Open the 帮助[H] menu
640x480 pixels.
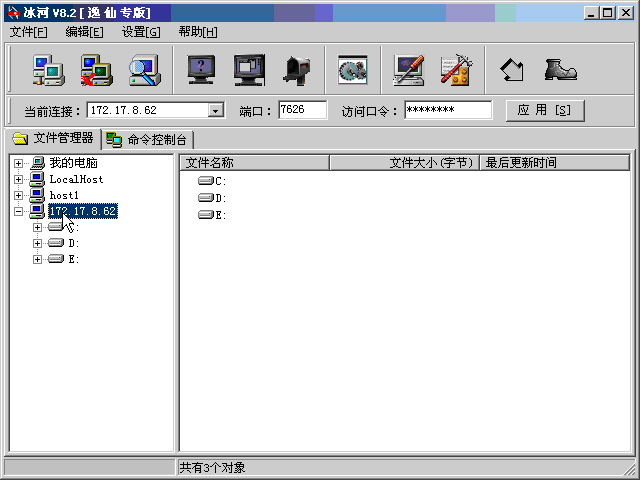point(198,32)
